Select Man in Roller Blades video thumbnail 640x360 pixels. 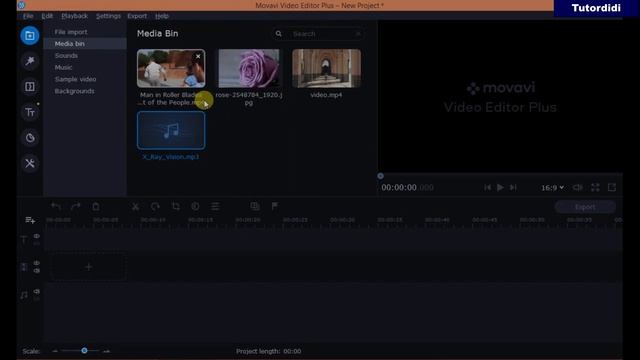coord(171,69)
